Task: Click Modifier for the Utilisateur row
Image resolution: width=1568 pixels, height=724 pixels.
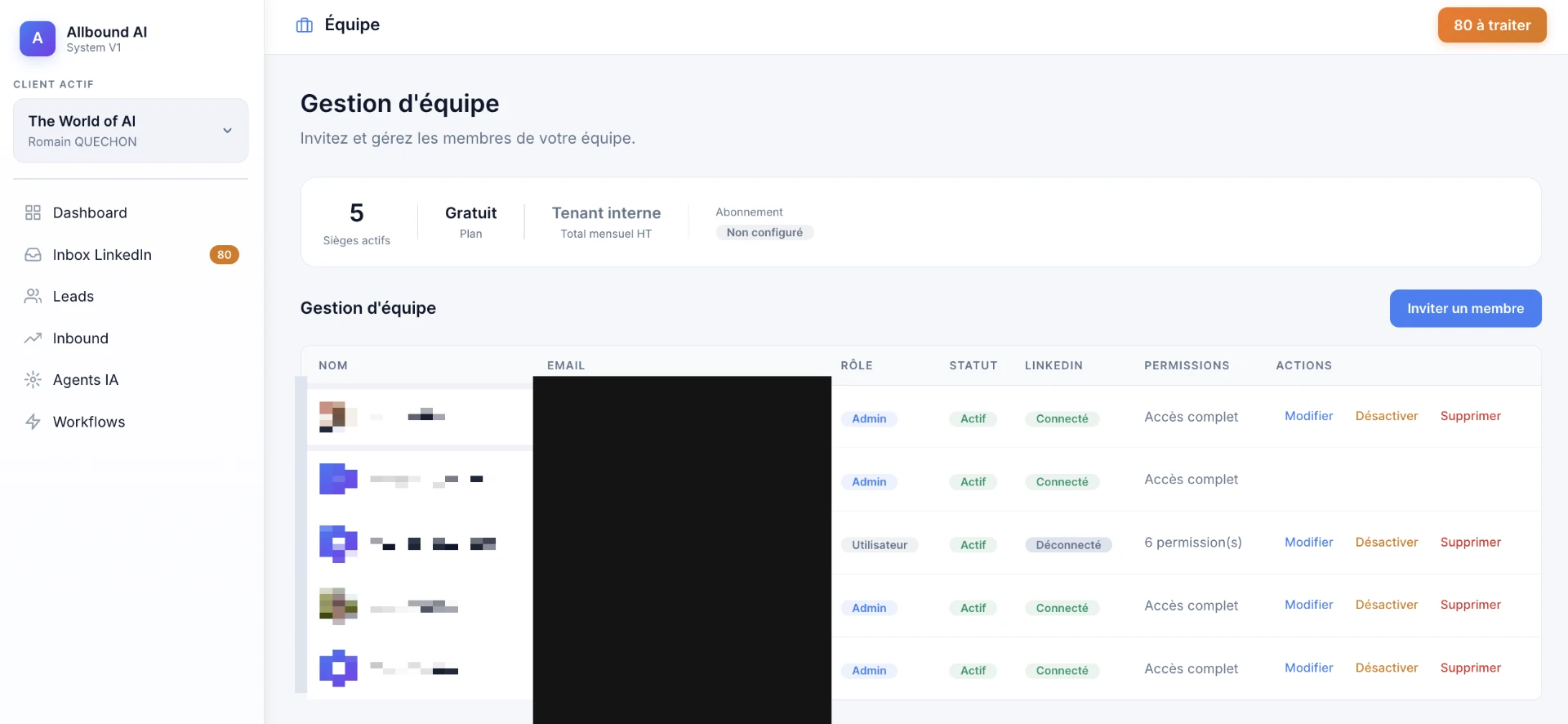Action: tap(1308, 542)
